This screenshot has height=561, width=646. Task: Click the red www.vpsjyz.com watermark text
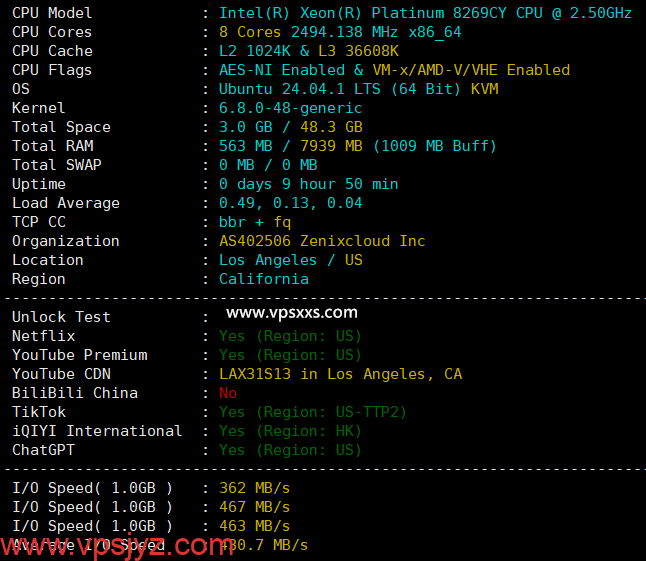117,546
